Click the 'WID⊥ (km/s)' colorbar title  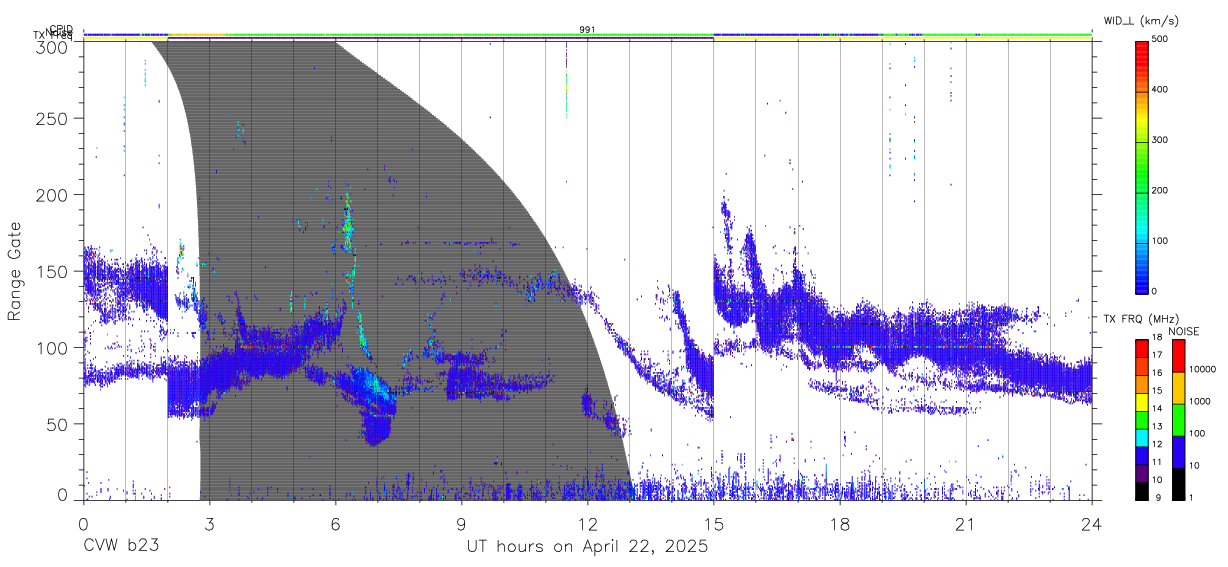[x=1144, y=21]
